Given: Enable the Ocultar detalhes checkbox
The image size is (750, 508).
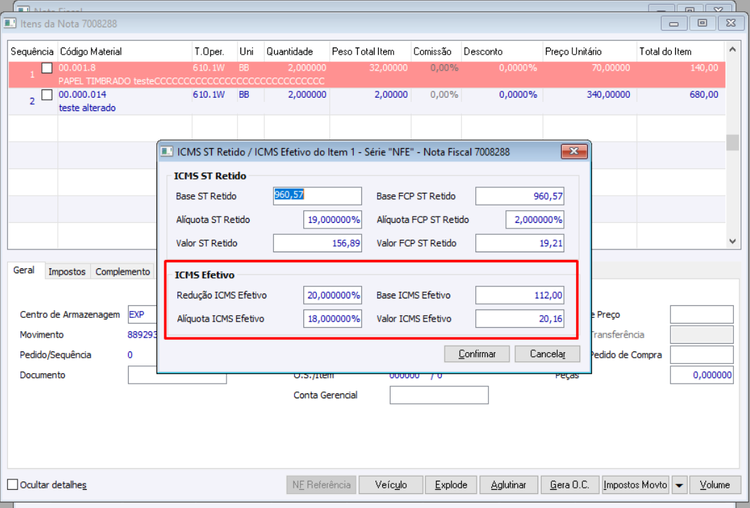Looking at the screenshot, I should [x=12, y=484].
